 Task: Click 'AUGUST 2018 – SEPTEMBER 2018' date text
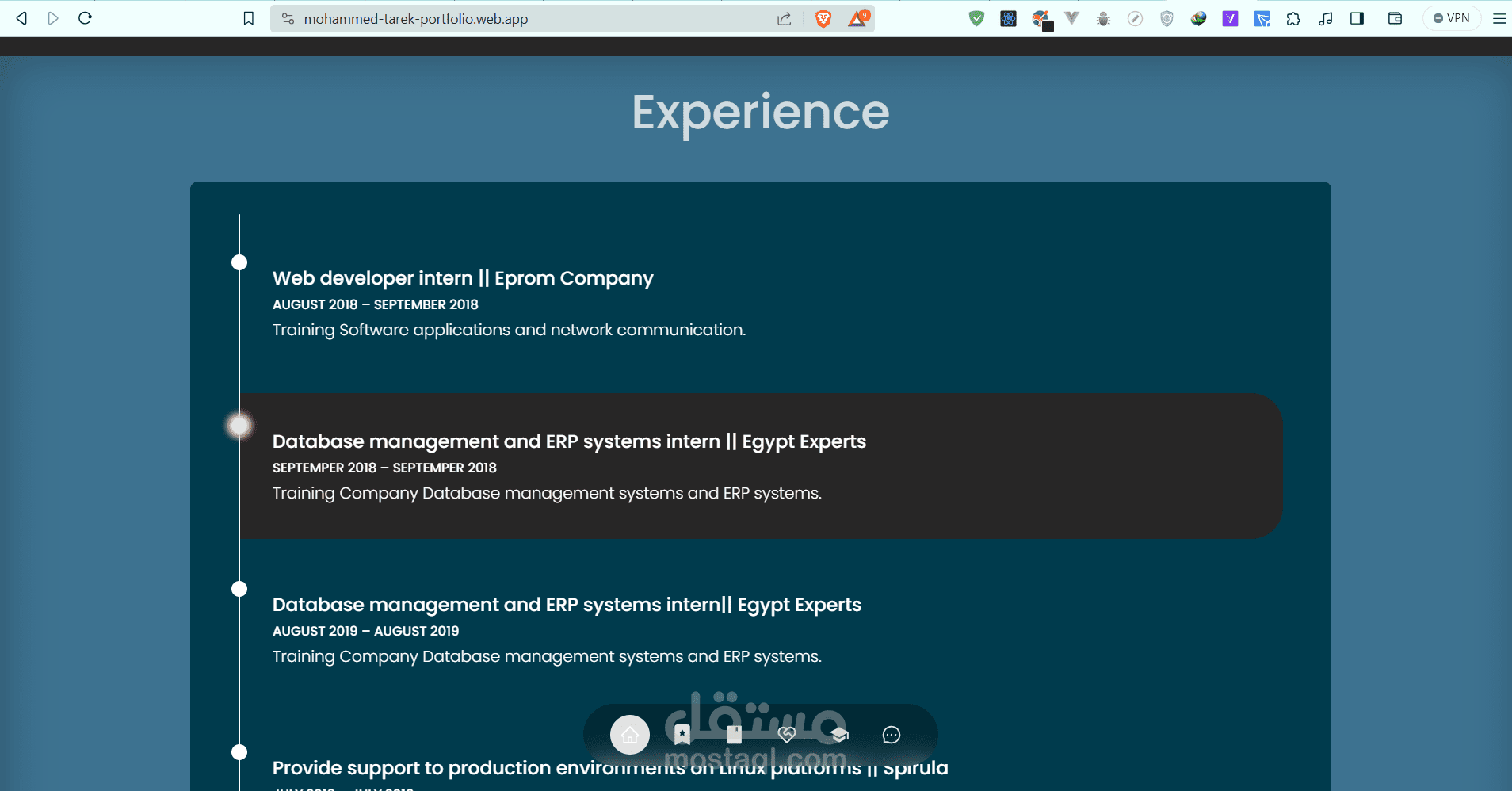[376, 304]
